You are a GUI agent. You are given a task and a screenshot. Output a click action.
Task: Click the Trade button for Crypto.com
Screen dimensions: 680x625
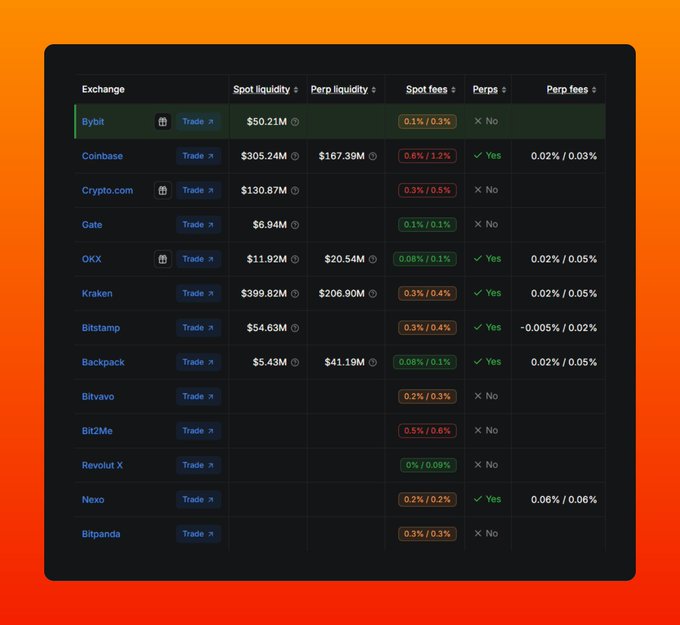tap(198, 190)
